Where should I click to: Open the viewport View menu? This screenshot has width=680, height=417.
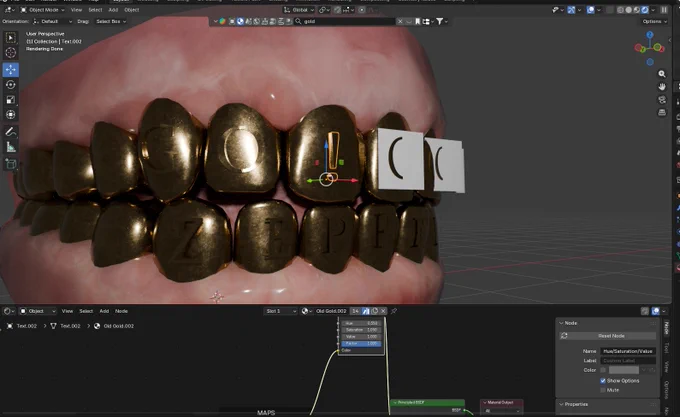point(76,10)
